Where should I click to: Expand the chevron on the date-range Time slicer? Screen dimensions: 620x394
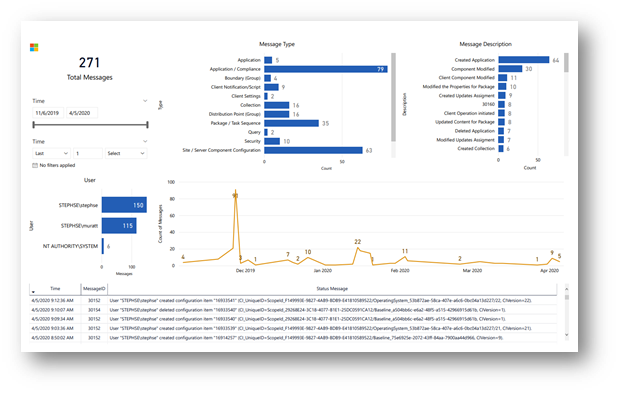coord(145,101)
